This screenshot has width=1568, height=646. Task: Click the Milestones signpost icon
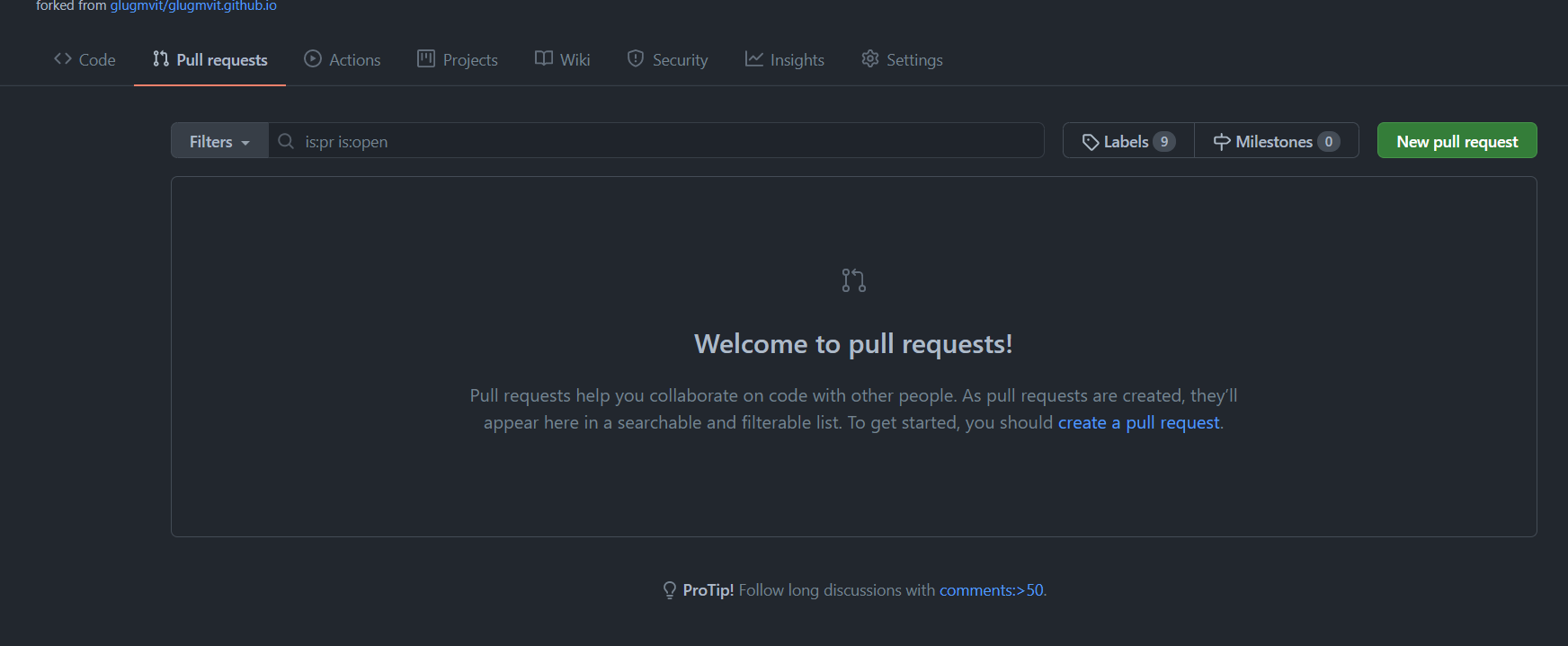pos(1222,142)
